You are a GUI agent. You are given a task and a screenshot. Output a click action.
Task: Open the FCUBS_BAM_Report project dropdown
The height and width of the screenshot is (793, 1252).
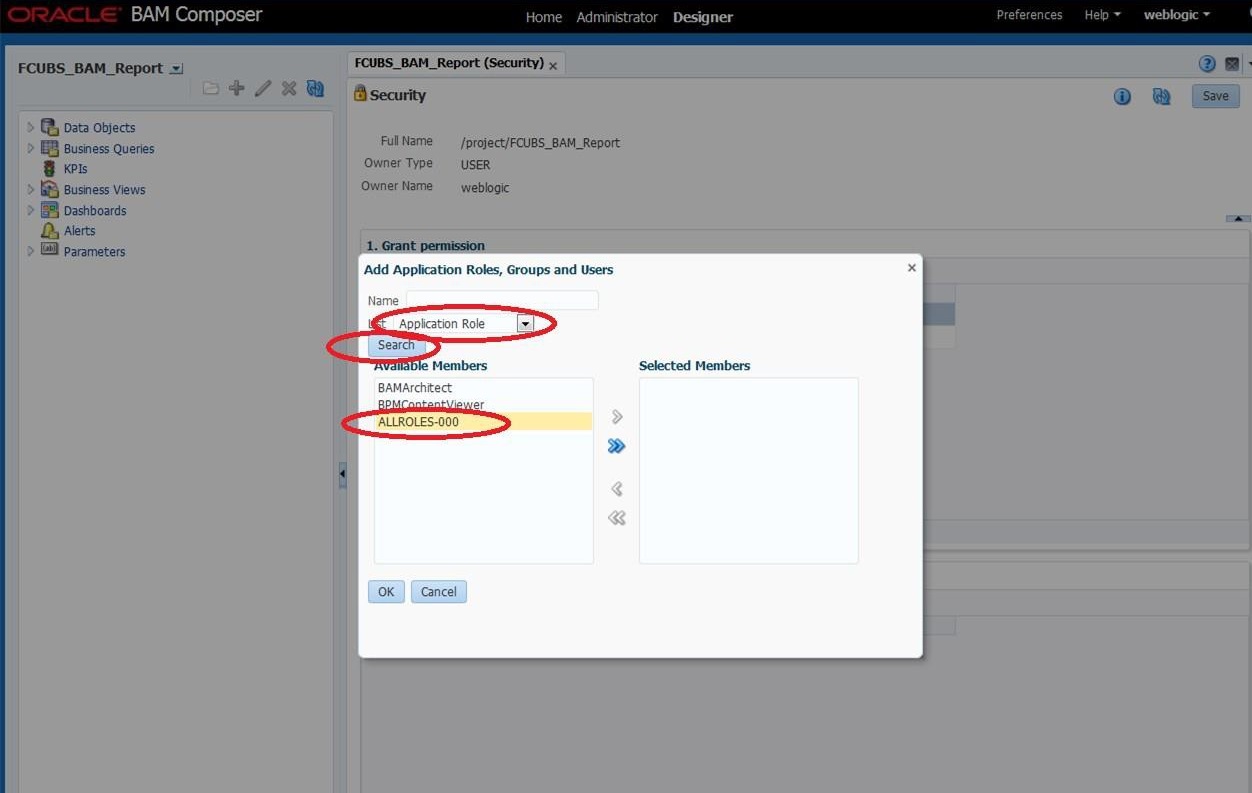pyautogui.click(x=177, y=69)
